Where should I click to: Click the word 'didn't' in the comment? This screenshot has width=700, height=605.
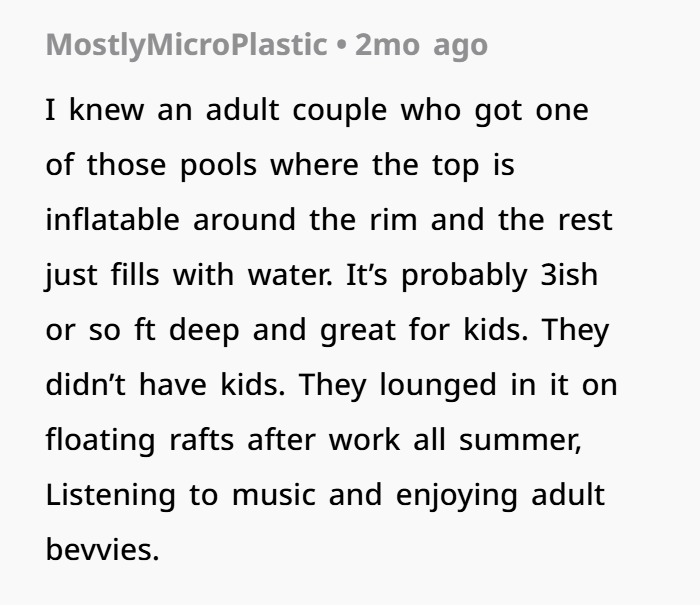coord(86,384)
